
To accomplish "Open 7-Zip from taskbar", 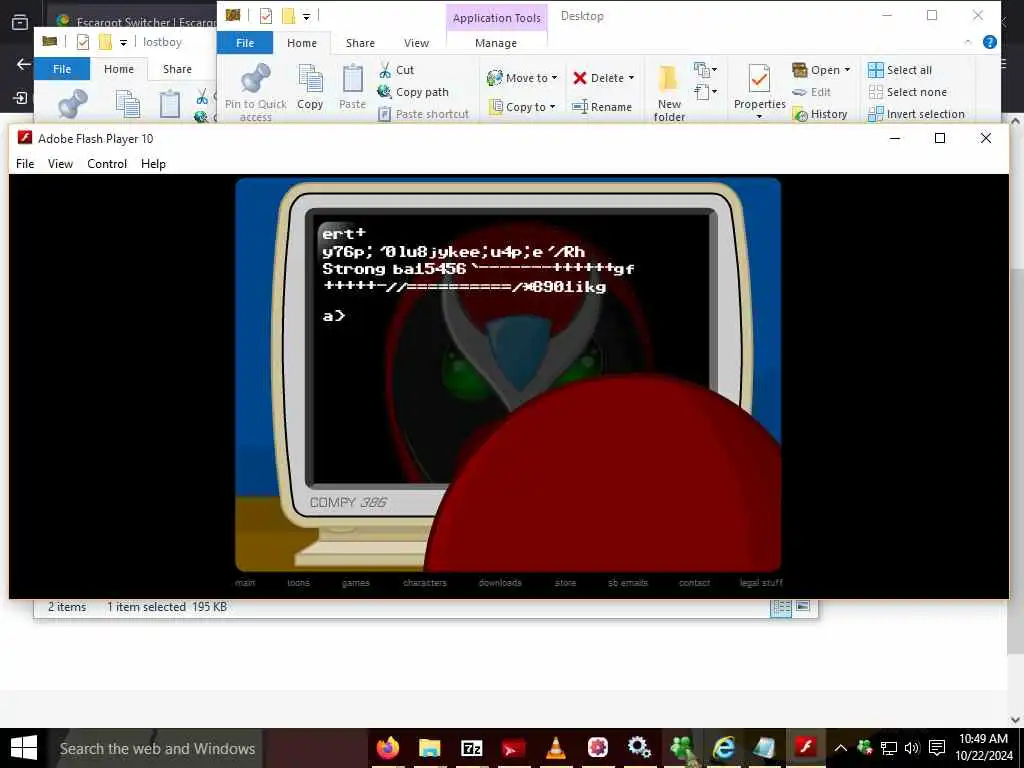I will pyautogui.click(x=472, y=748).
